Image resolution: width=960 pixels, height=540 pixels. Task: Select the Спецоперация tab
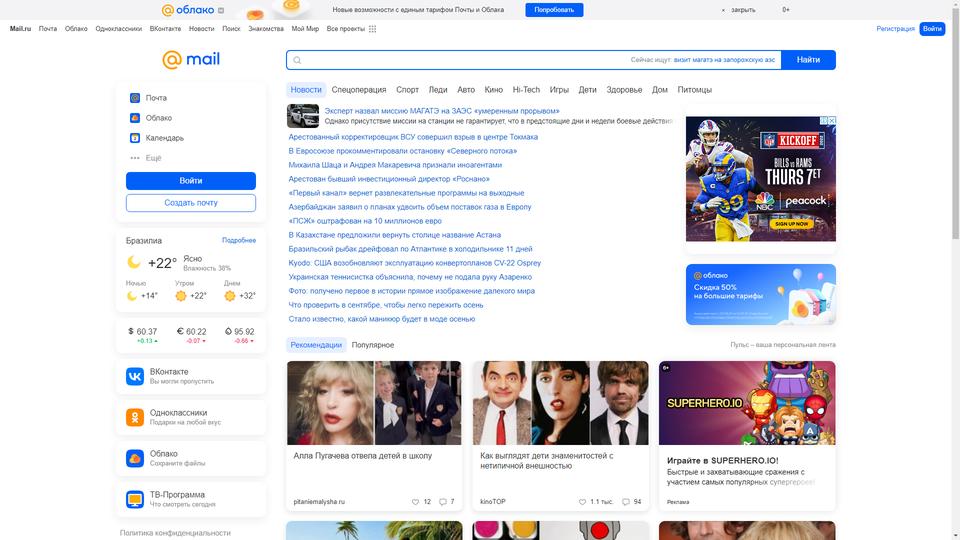pyautogui.click(x=359, y=90)
